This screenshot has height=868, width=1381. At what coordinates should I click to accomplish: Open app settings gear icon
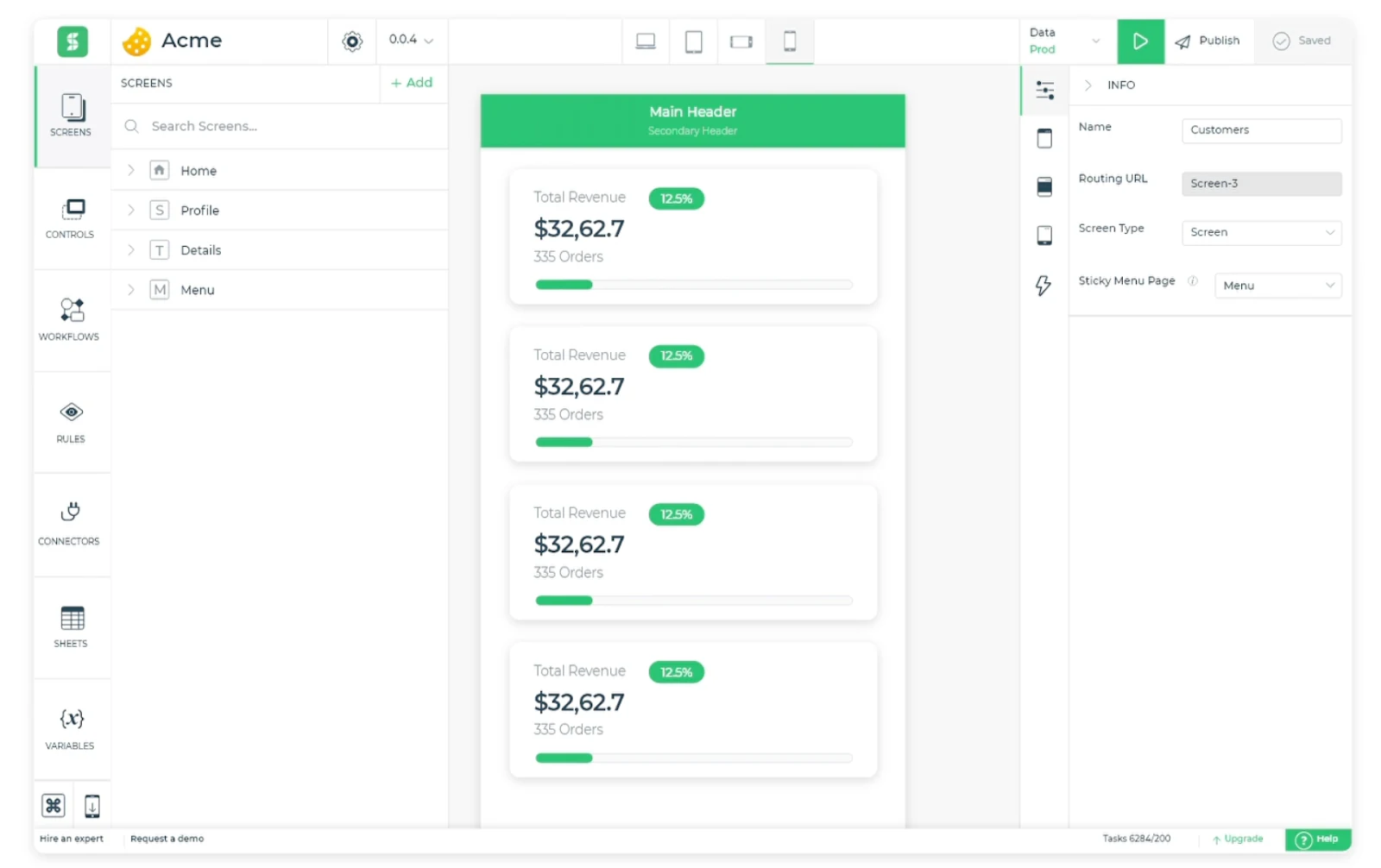click(x=352, y=41)
